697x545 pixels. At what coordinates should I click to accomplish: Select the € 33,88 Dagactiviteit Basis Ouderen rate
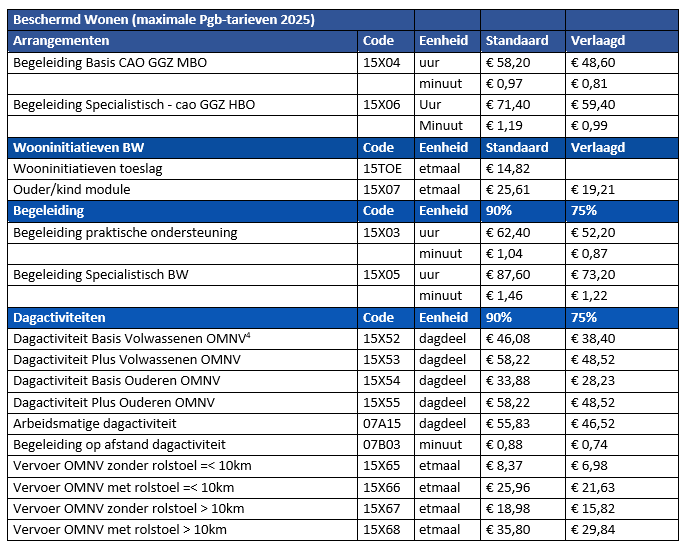508,381
